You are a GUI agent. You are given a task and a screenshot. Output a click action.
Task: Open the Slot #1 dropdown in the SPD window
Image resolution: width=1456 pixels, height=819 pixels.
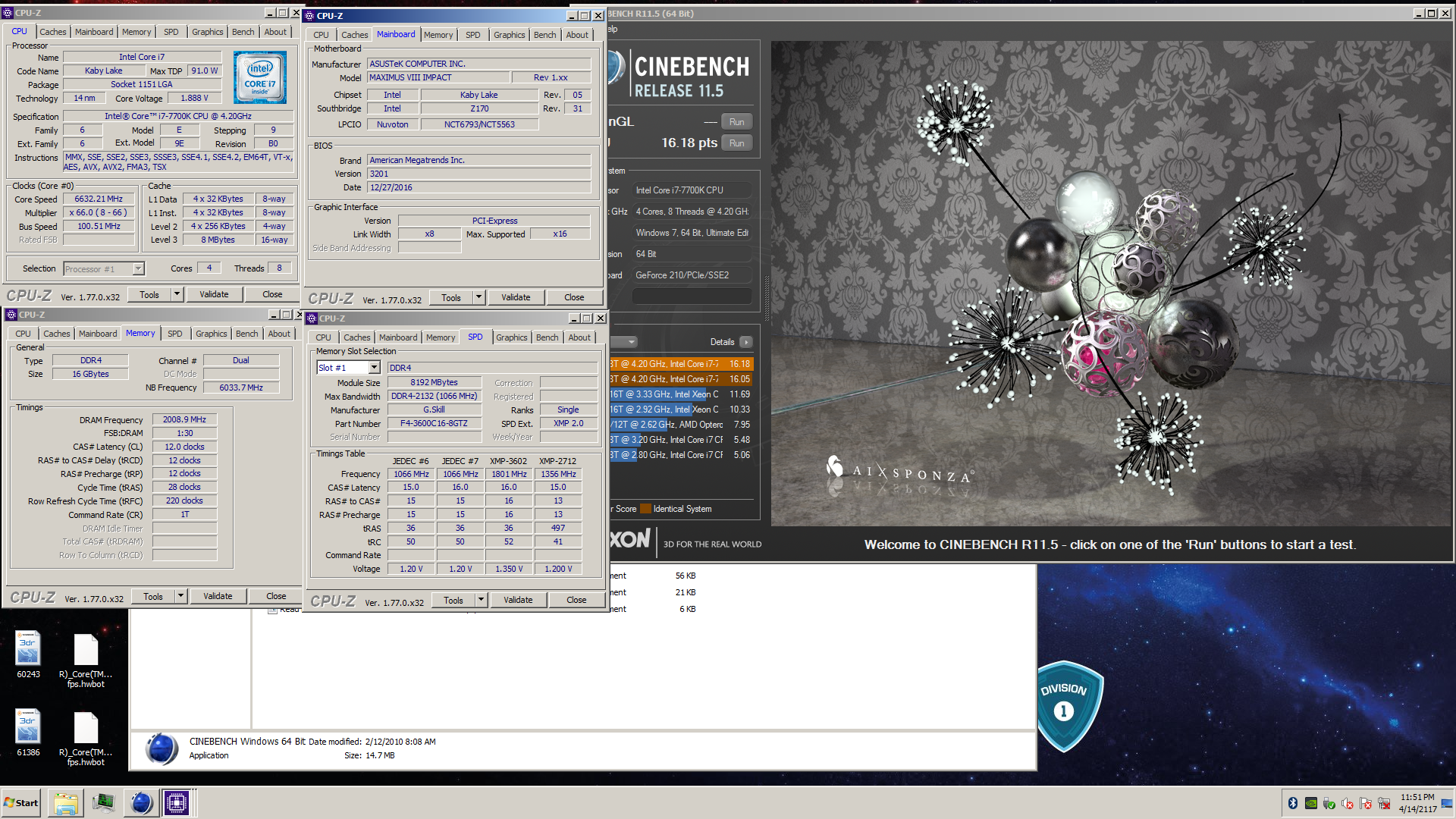tap(374, 368)
